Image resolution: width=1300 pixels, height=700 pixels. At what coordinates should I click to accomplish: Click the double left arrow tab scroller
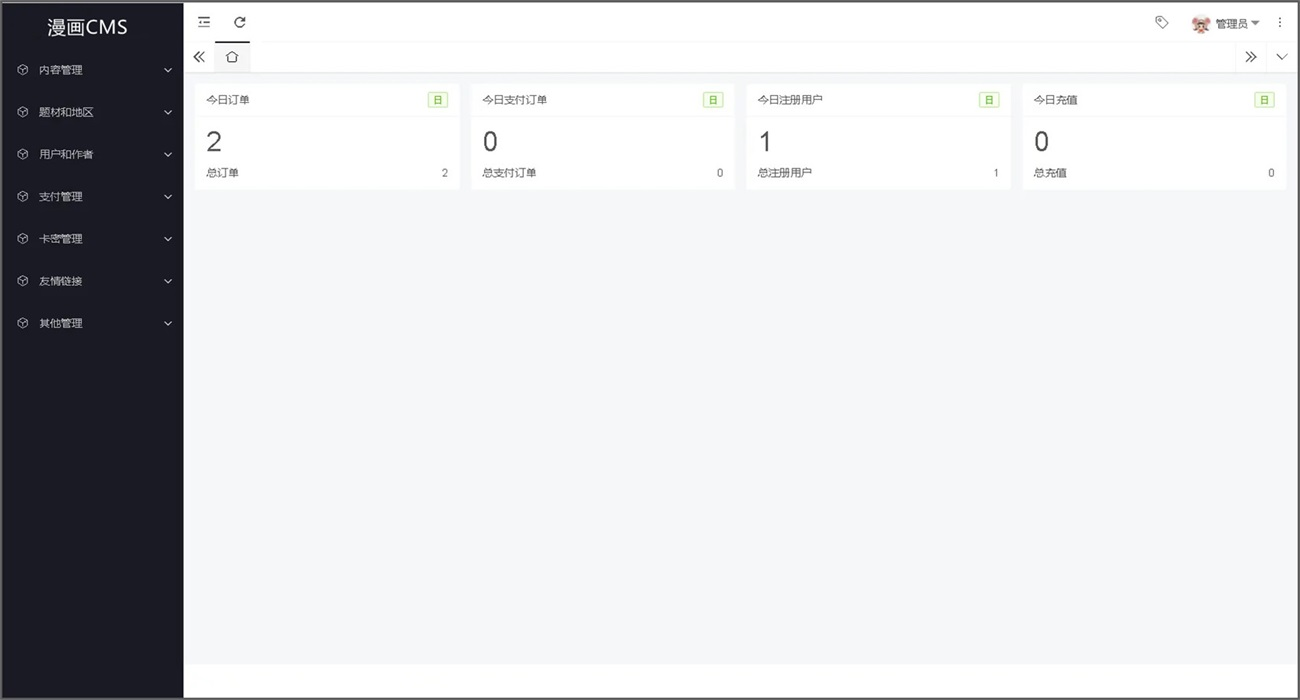(x=199, y=57)
